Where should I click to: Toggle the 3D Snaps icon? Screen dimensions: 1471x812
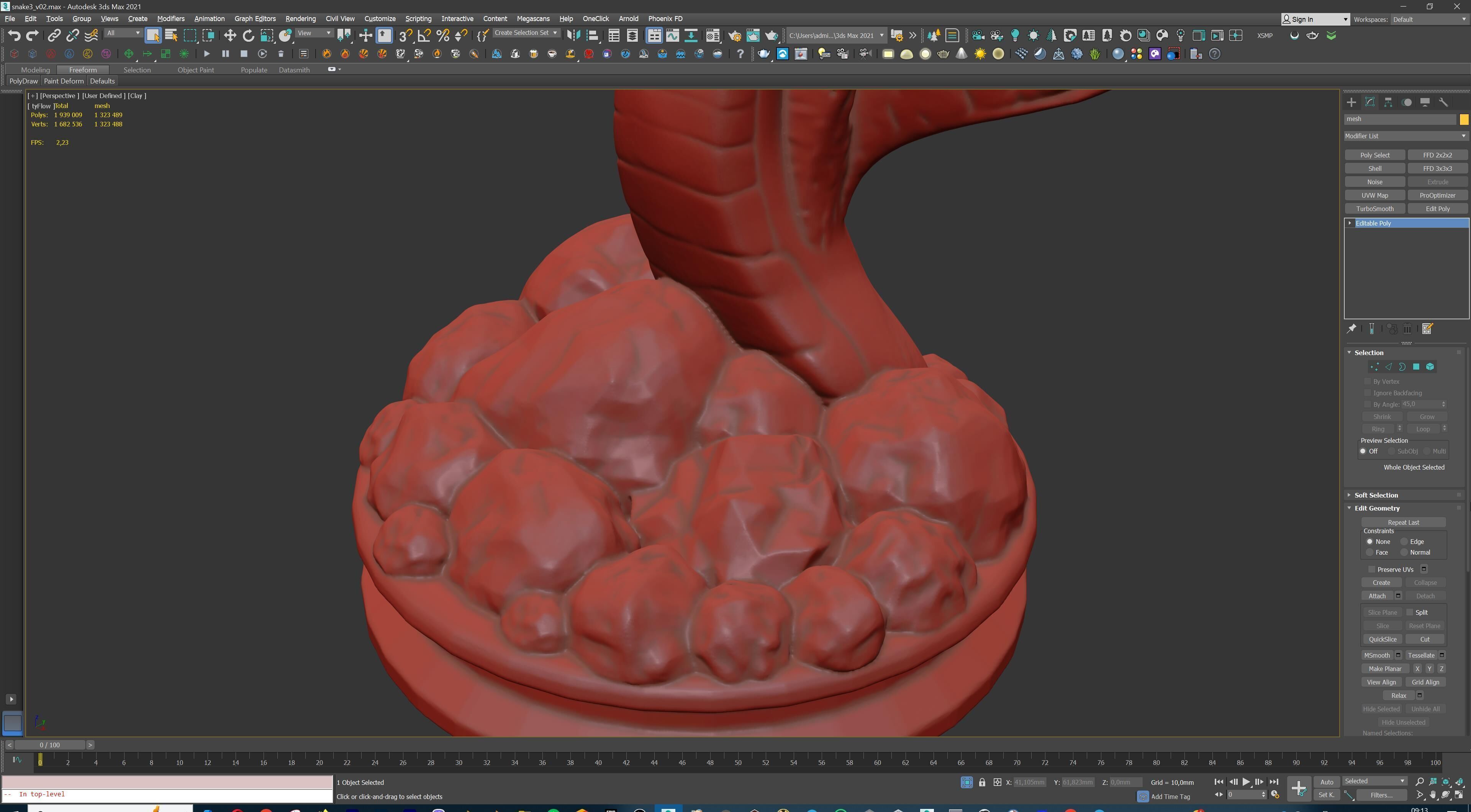[x=405, y=35]
